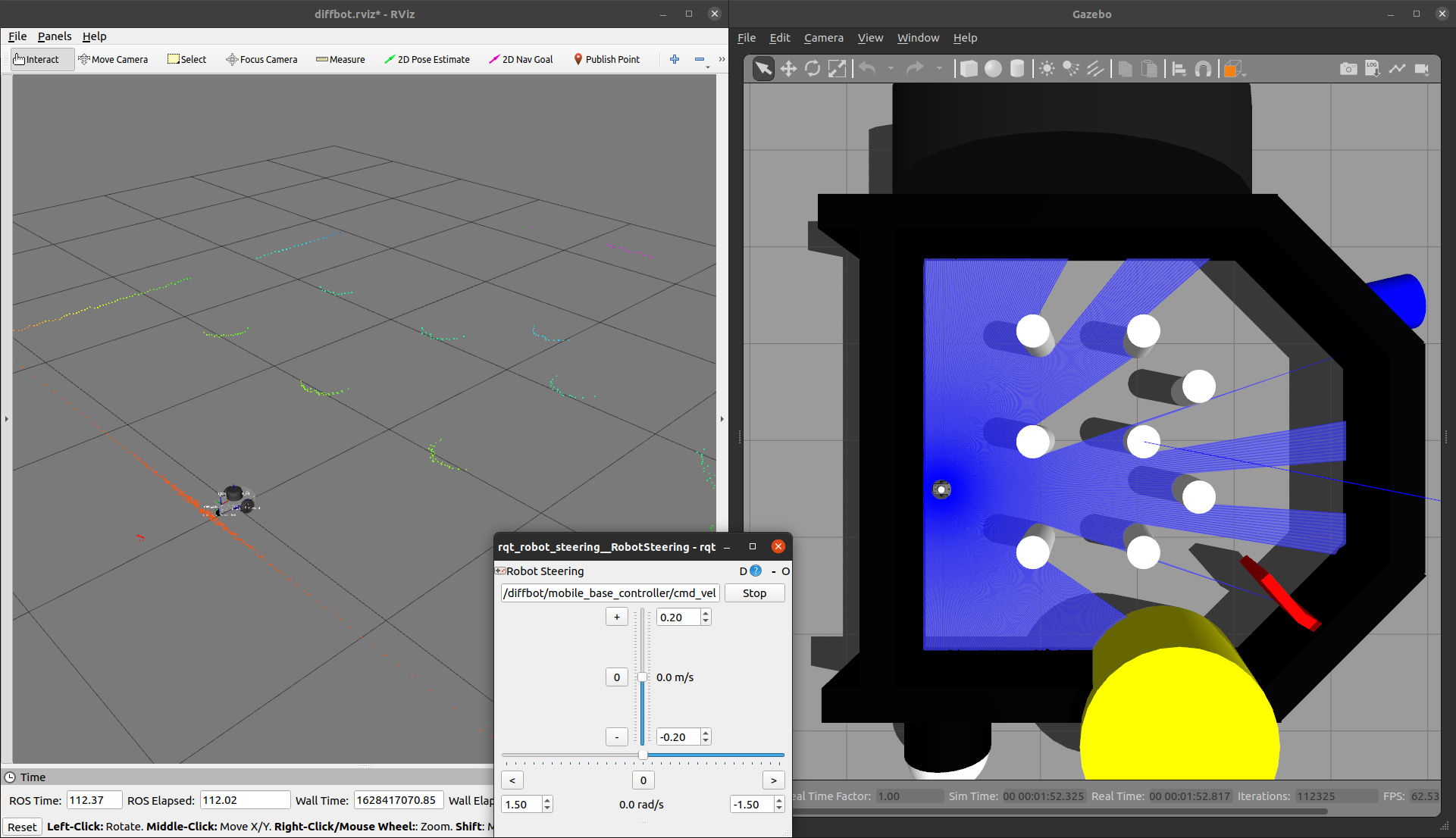This screenshot has width=1456, height=838.
Task: Insert a sphere shape in Gazebo
Action: pyautogui.click(x=993, y=69)
